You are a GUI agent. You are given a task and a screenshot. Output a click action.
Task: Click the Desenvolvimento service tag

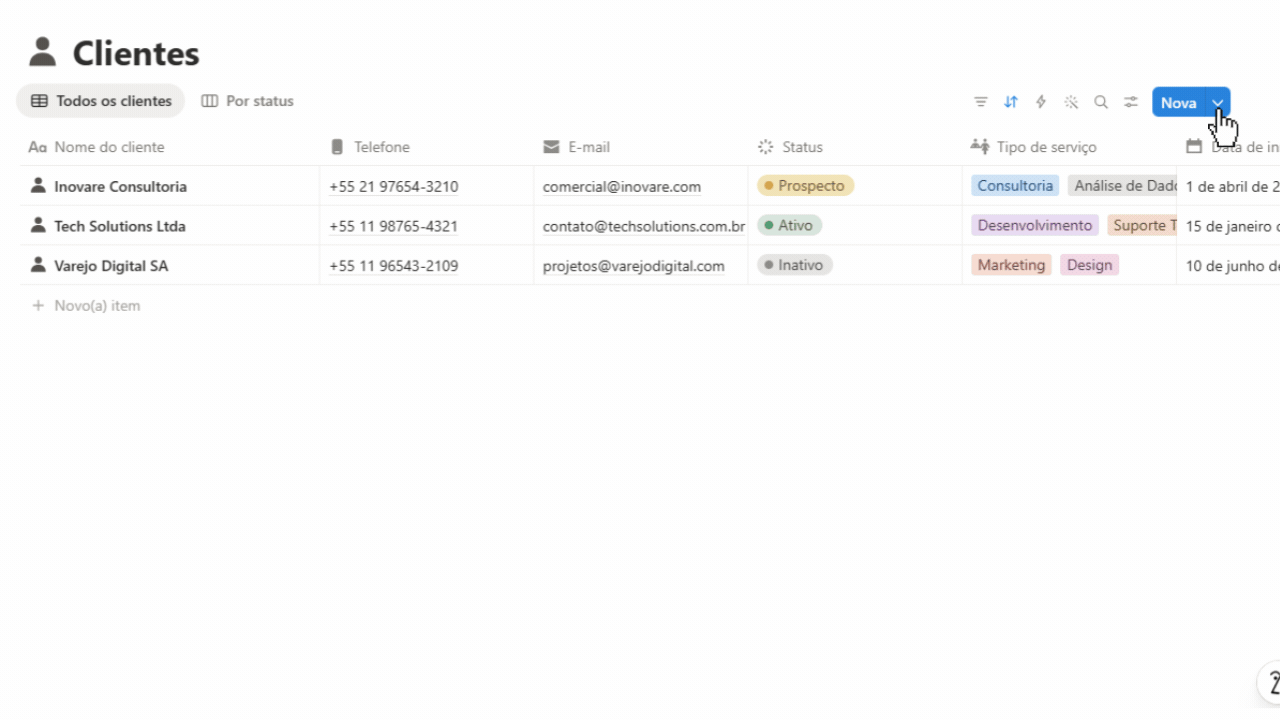tap(1035, 225)
